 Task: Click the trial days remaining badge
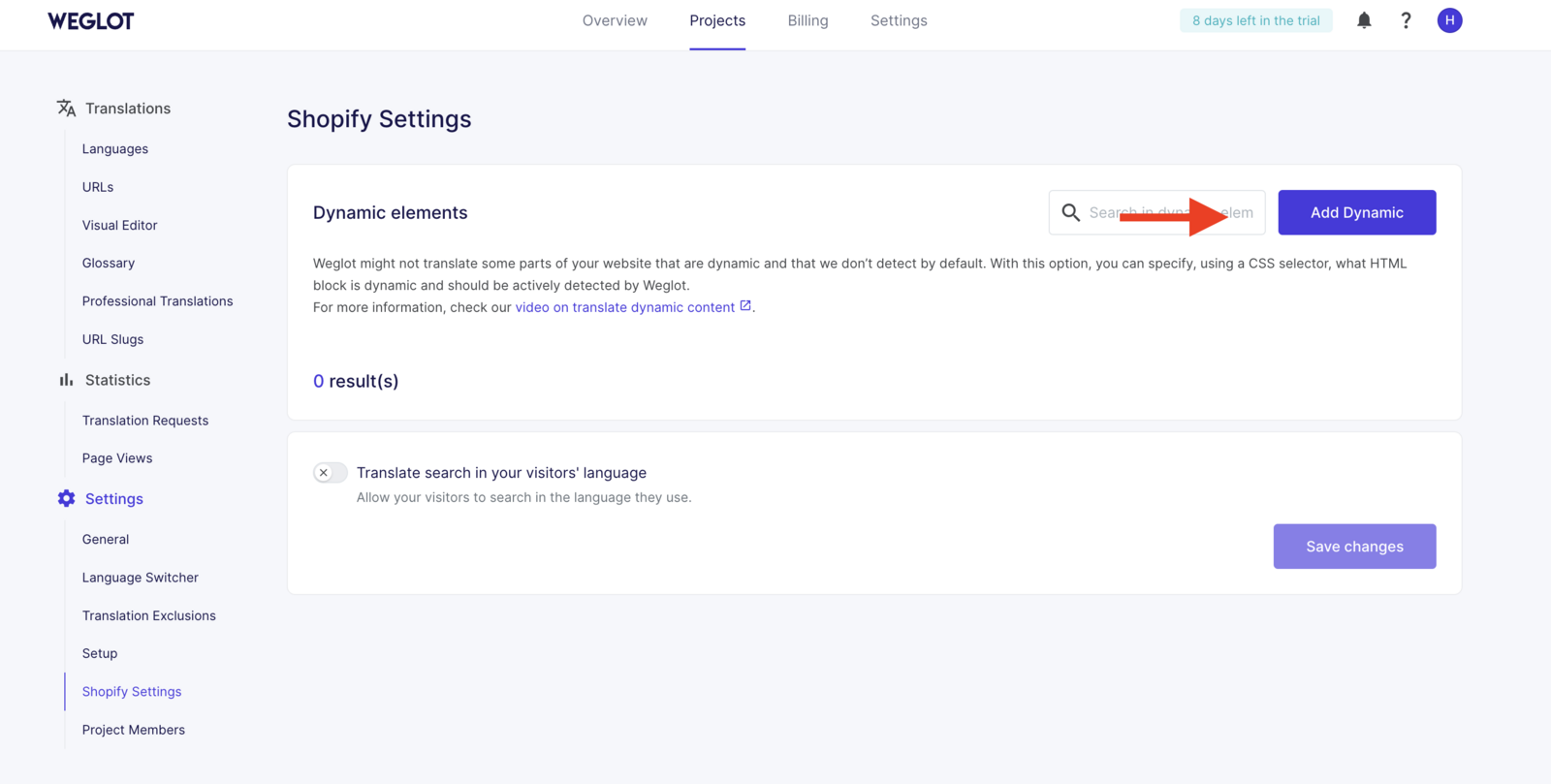[x=1255, y=20]
